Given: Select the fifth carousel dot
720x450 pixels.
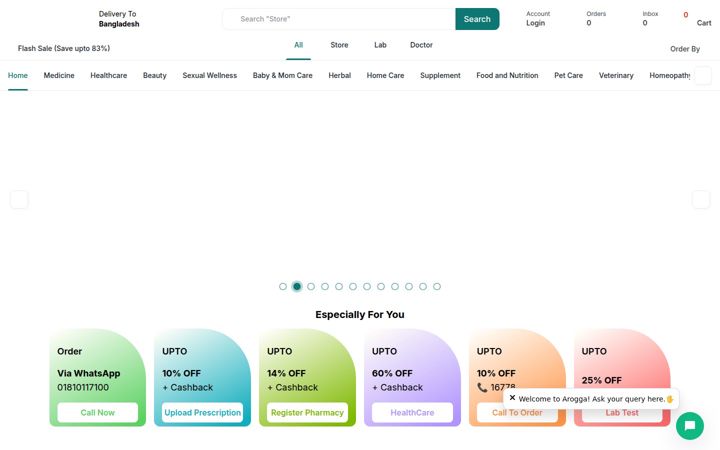Looking at the screenshot, I should 339,287.
